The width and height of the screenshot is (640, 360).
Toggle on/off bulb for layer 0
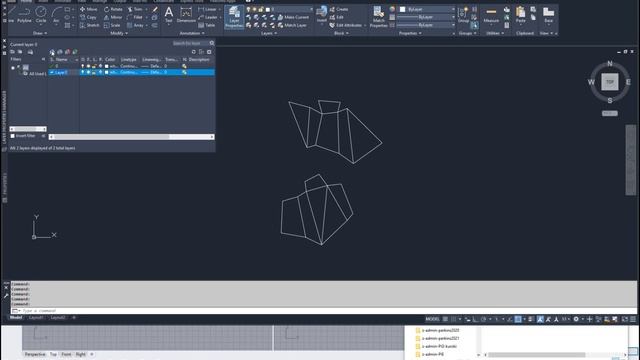(83, 66)
